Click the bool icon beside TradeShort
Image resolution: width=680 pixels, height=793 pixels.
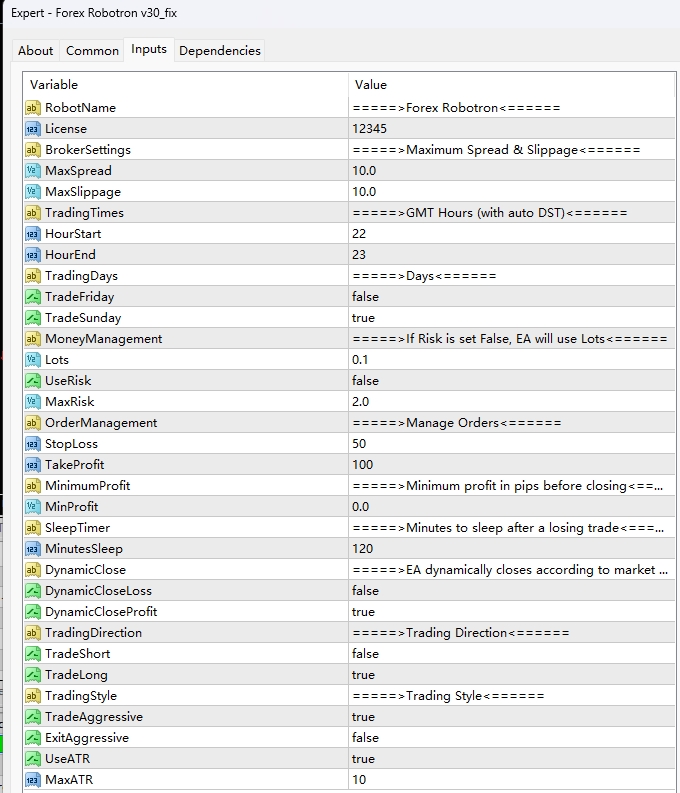pos(32,654)
